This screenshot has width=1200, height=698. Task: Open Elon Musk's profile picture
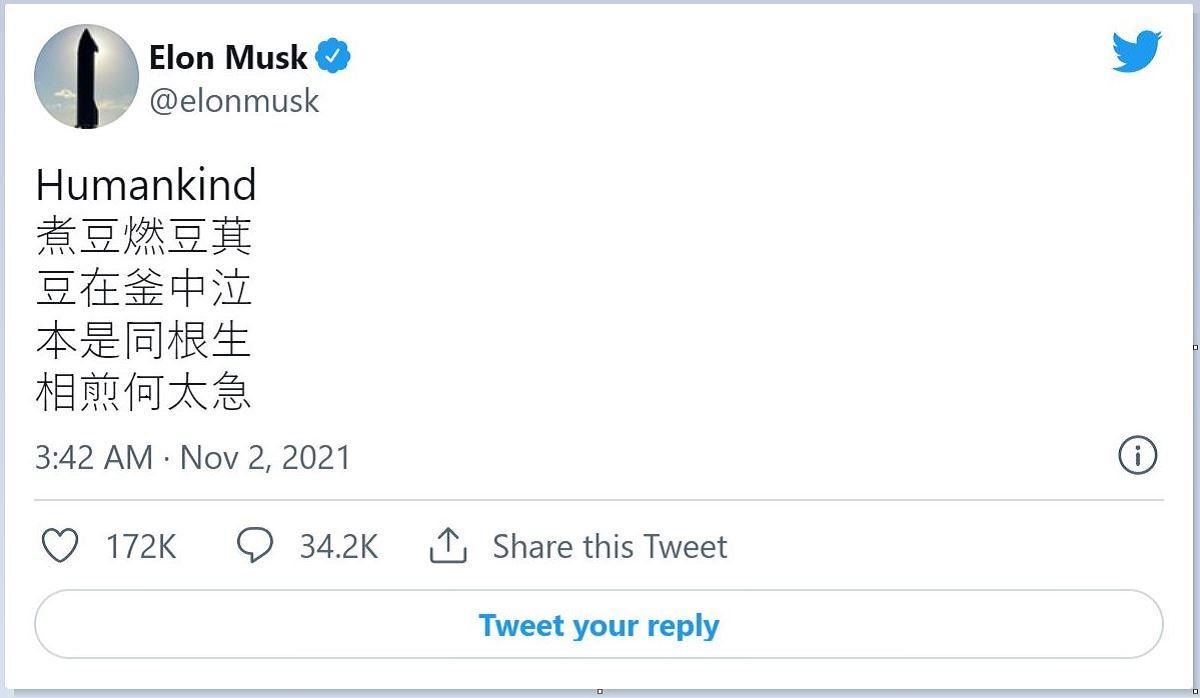[86, 77]
